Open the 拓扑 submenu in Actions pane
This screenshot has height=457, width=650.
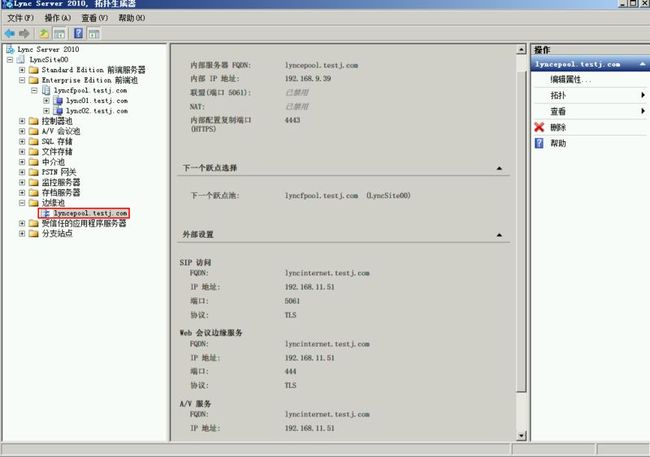[x=590, y=95]
